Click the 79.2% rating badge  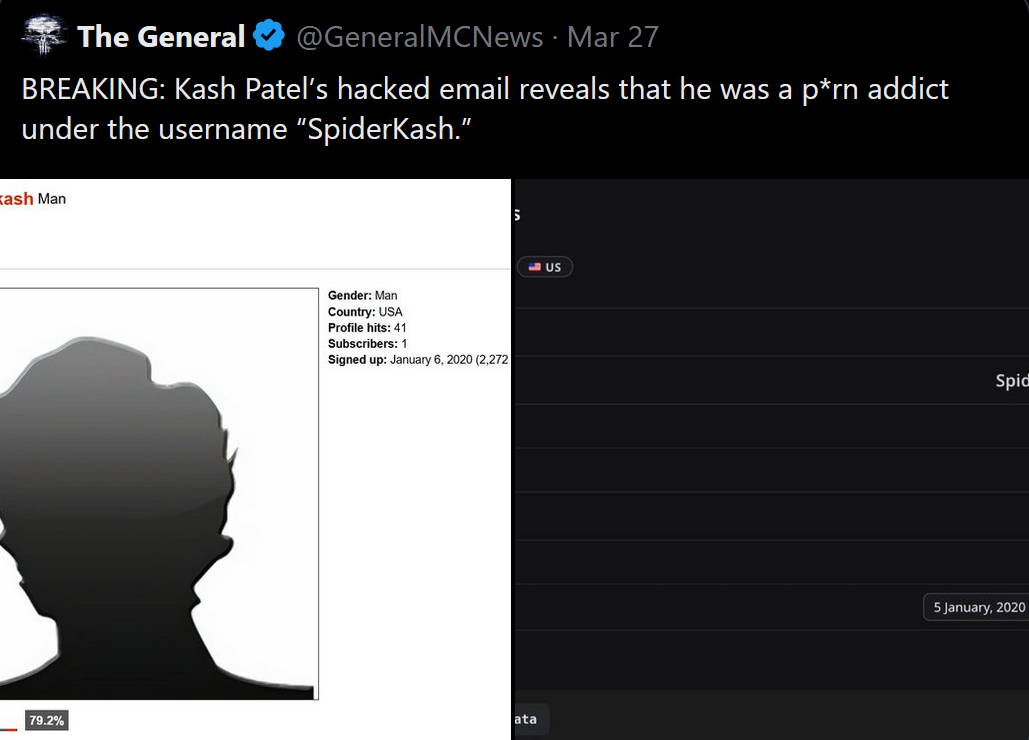tap(47, 720)
